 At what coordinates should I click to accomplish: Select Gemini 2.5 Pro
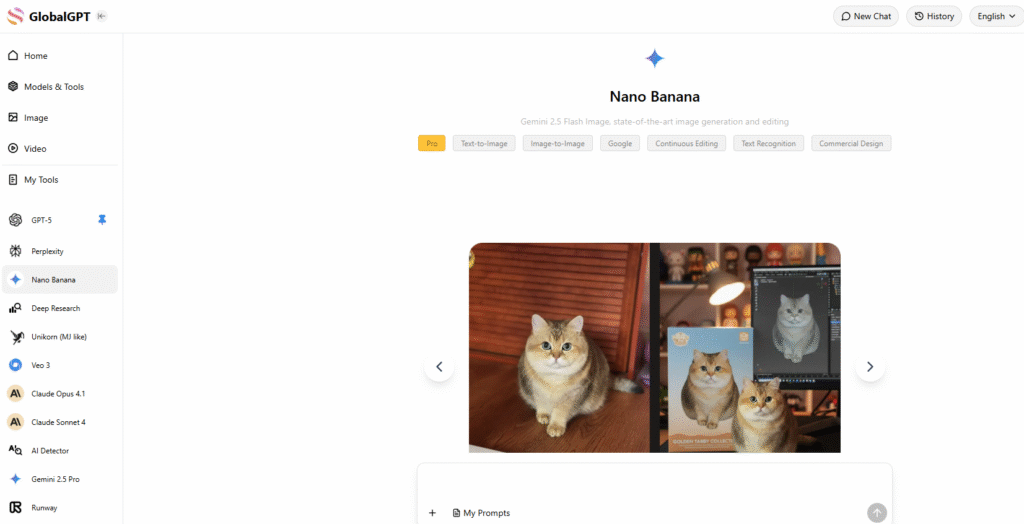pos(60,479)
